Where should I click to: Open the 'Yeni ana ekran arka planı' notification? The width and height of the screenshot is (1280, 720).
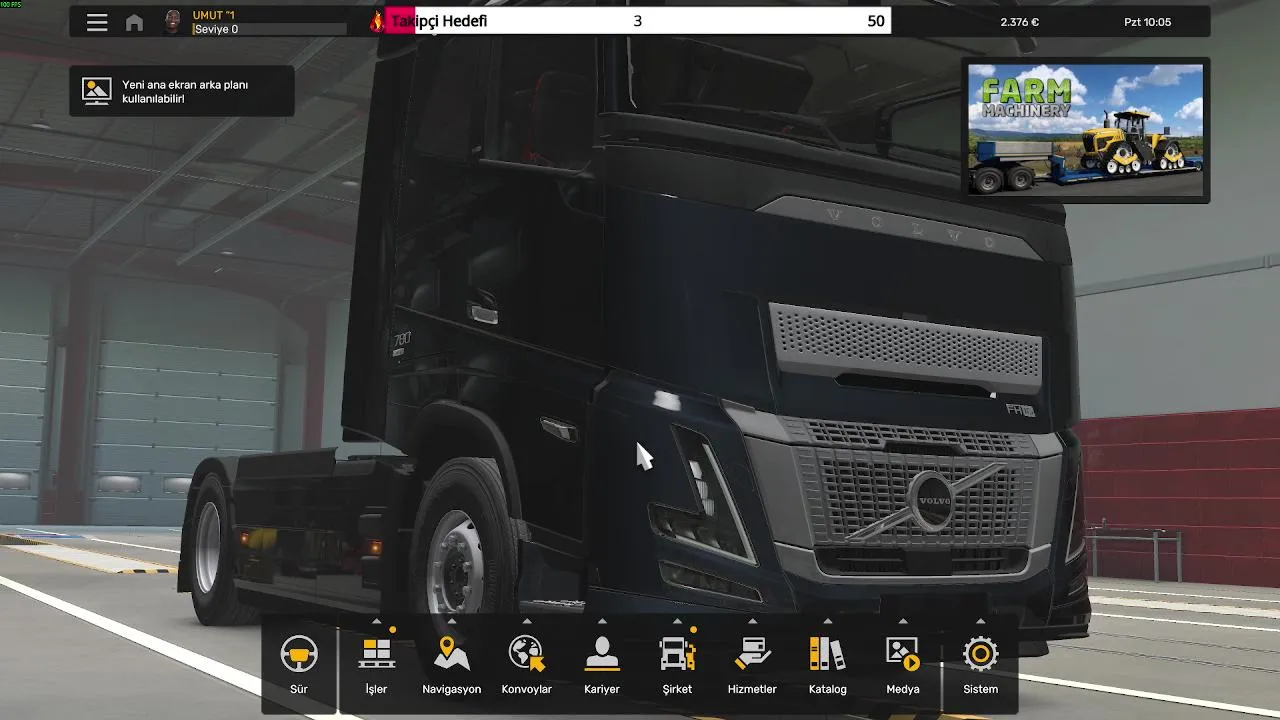click(182, 91)
